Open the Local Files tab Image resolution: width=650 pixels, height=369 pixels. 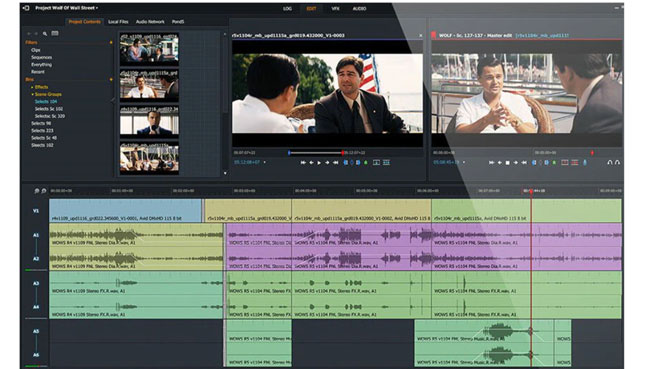pos(118,22)
